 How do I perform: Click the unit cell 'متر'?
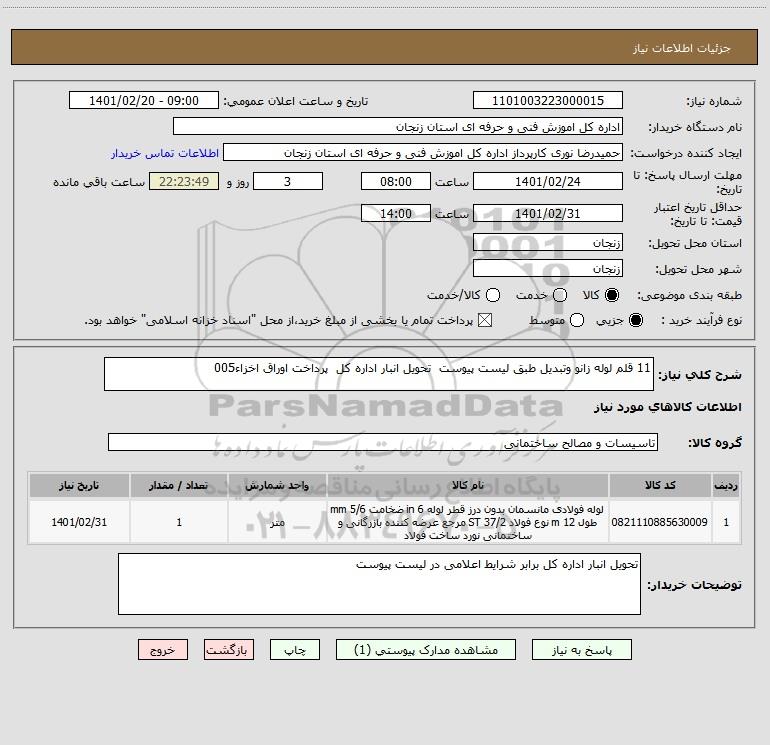pyautogui.click(x=277, y=522)
